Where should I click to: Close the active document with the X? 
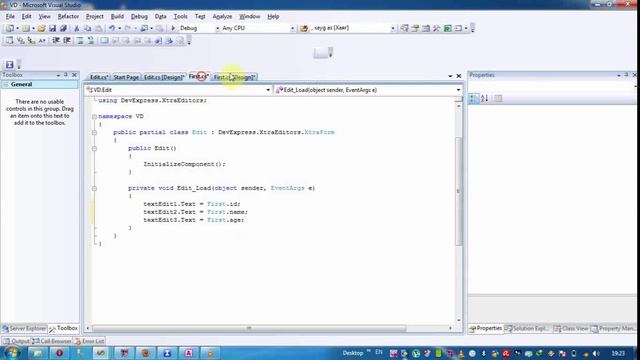[x=459, y=76]
